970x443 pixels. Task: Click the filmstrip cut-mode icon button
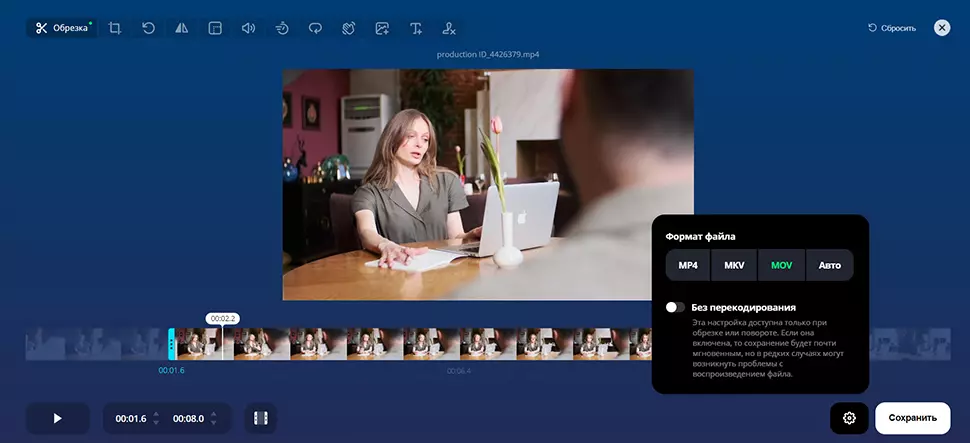click(260, 418)
